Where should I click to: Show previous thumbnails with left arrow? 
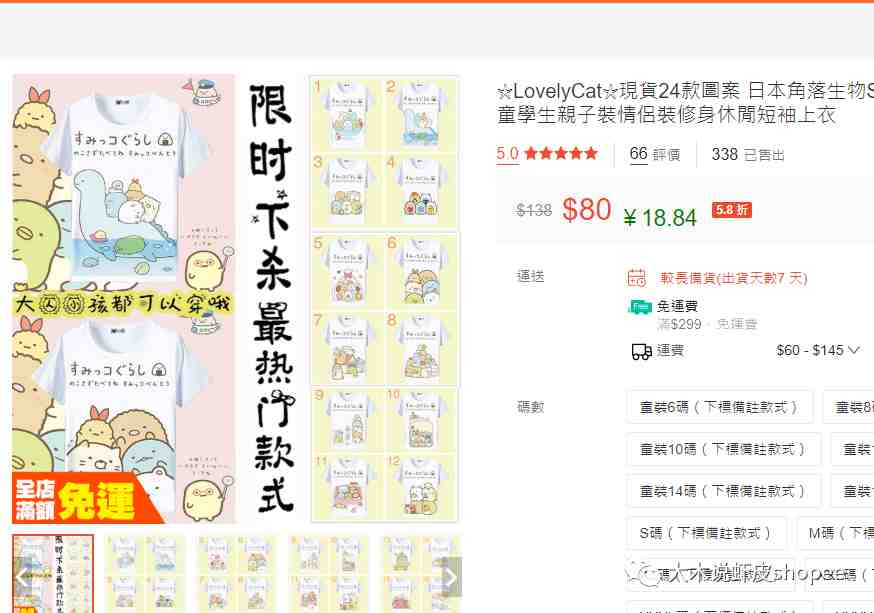[23, 576]
